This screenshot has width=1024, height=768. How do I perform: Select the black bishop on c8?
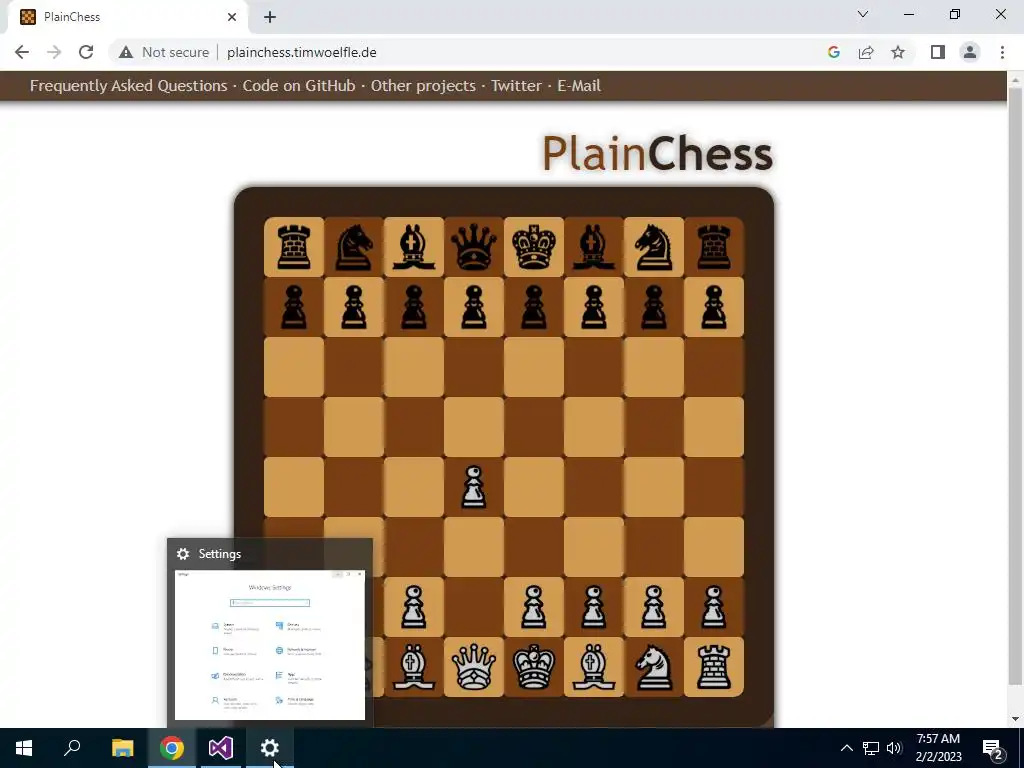[414, 247]
